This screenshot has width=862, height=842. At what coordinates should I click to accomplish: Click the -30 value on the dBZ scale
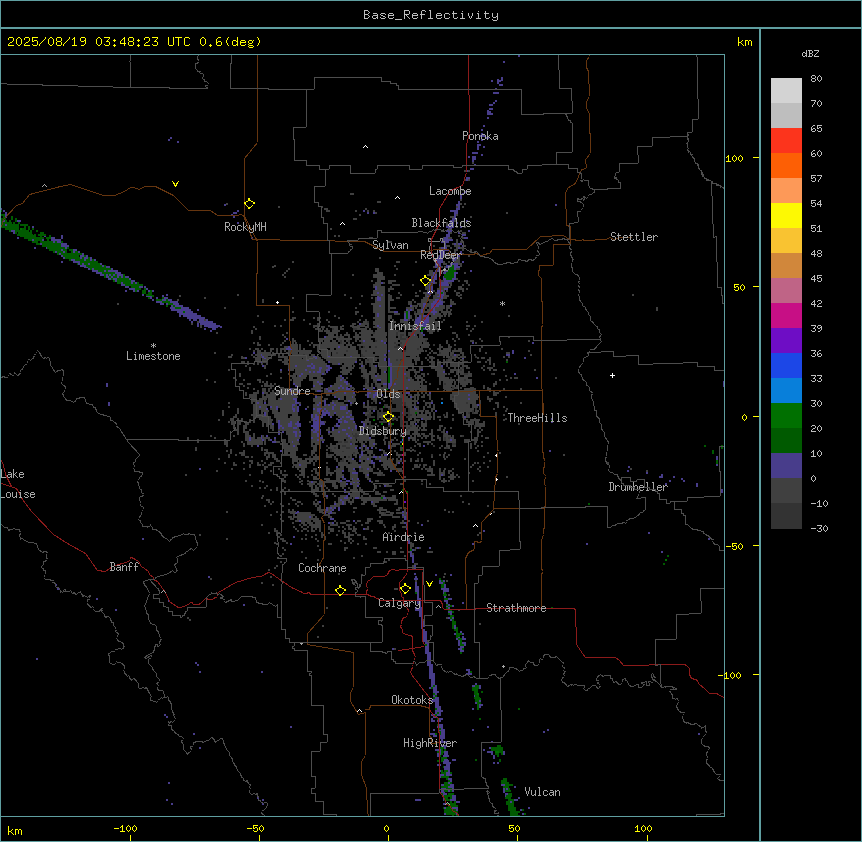pos(819,529)
